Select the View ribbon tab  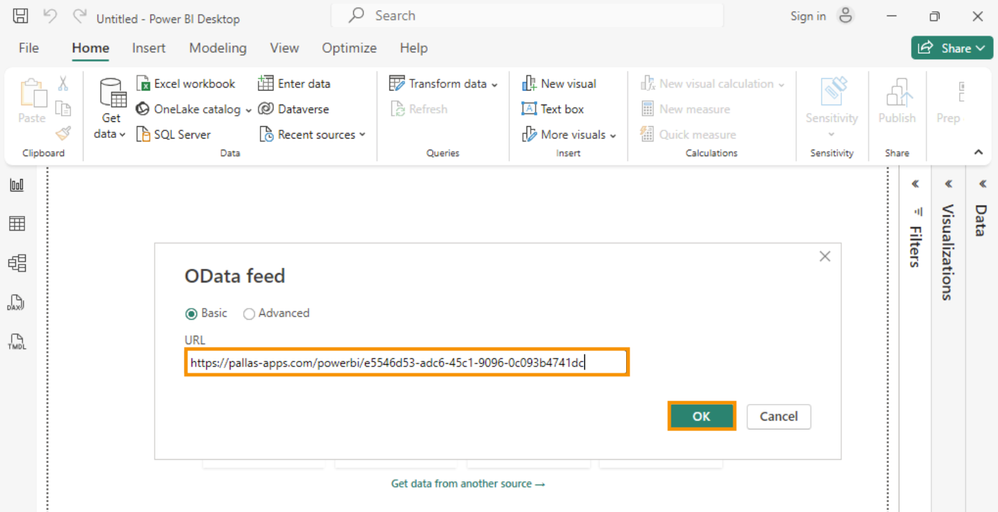[285, 48]
